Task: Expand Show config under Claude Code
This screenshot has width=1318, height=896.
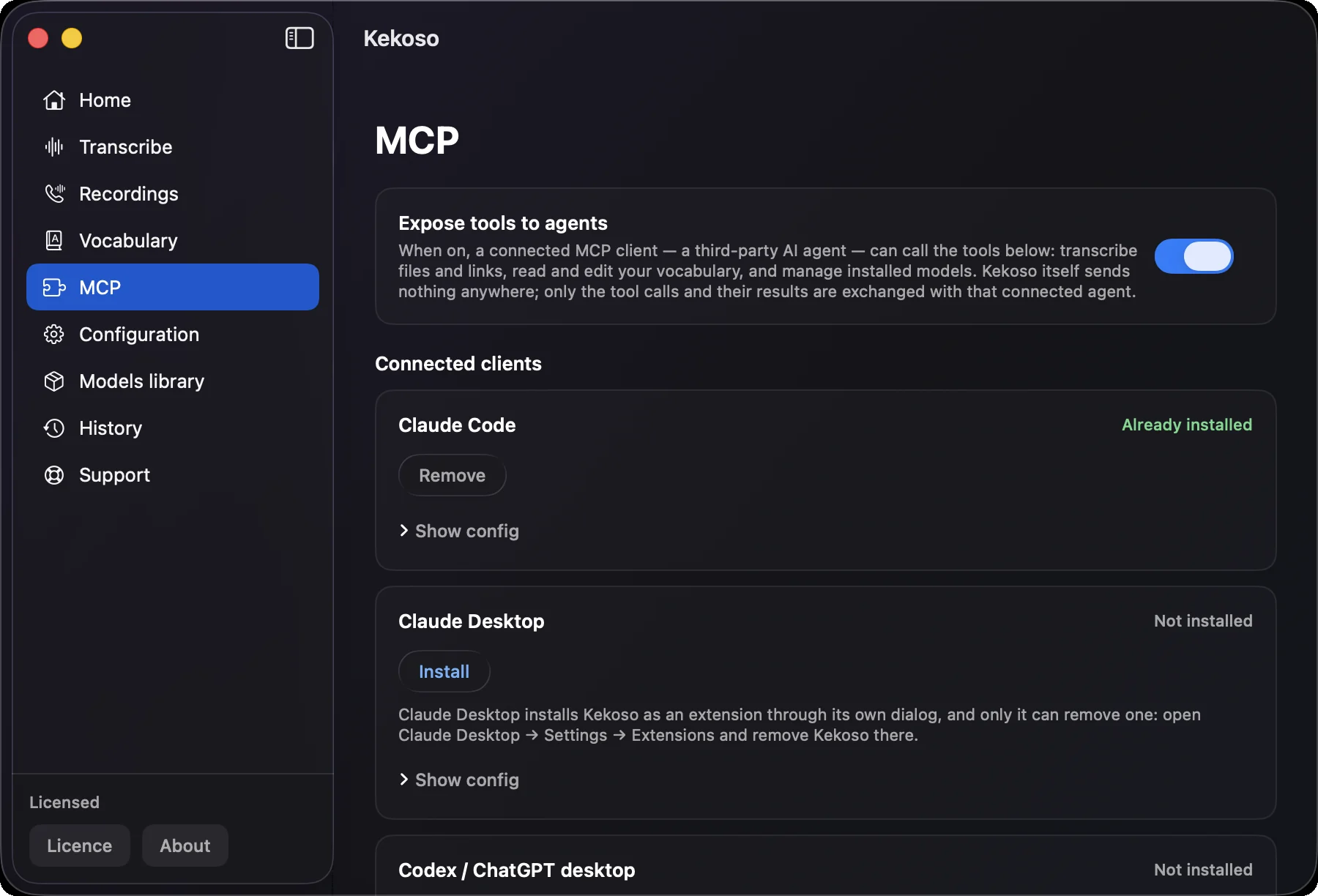Action: (459, 531)
